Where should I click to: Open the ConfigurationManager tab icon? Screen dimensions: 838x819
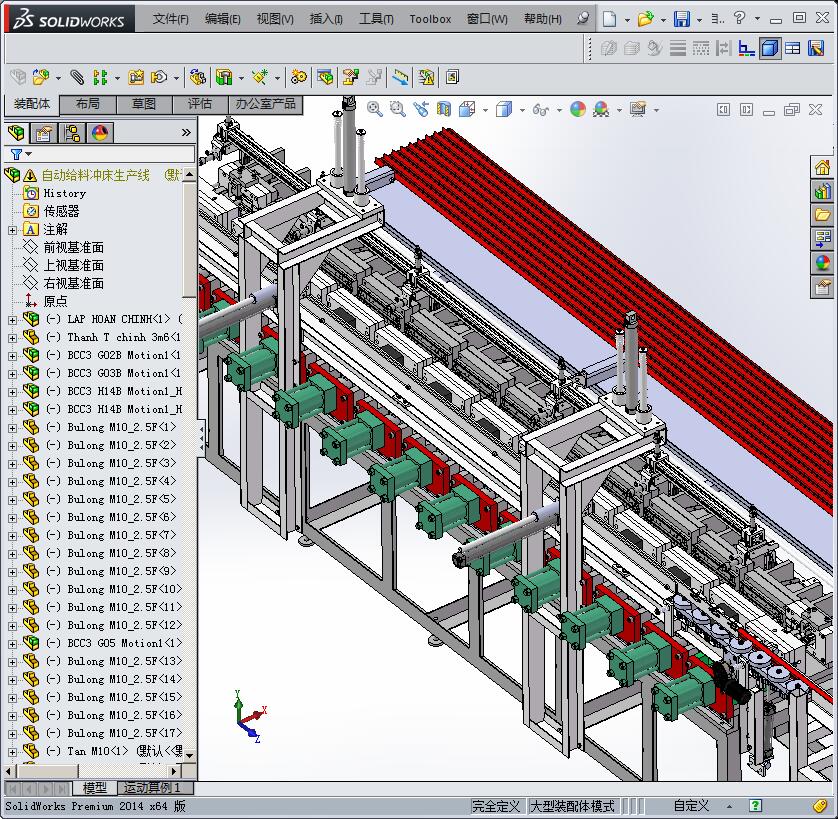click(x=72, y=133)
